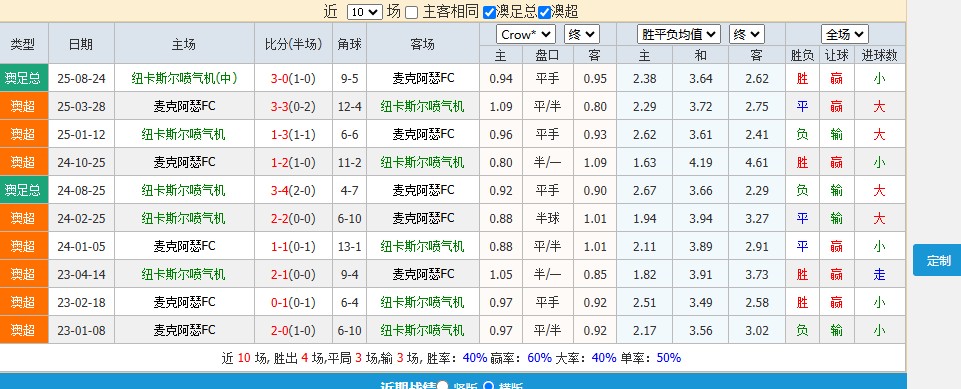Image resolution: width=961 pixels, height=389 pixels.
Task: Click the 1-2(1-0) score
Action: coord(293,162)
